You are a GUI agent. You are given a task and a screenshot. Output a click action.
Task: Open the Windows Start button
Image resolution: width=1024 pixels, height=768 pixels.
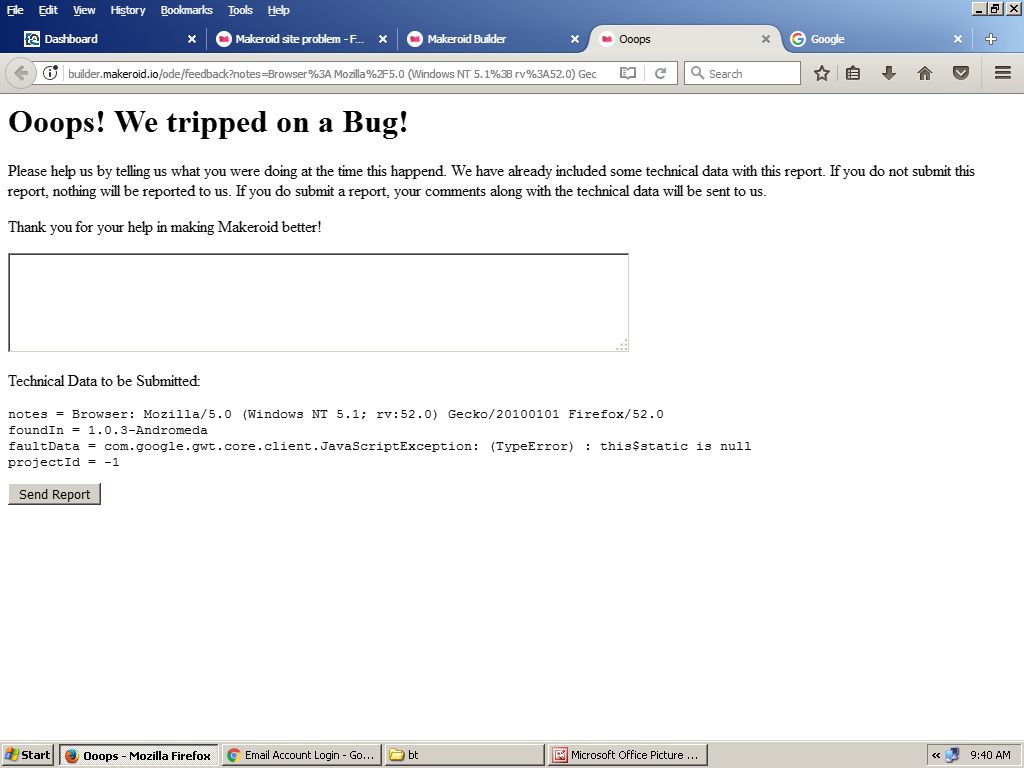[27, 755]
